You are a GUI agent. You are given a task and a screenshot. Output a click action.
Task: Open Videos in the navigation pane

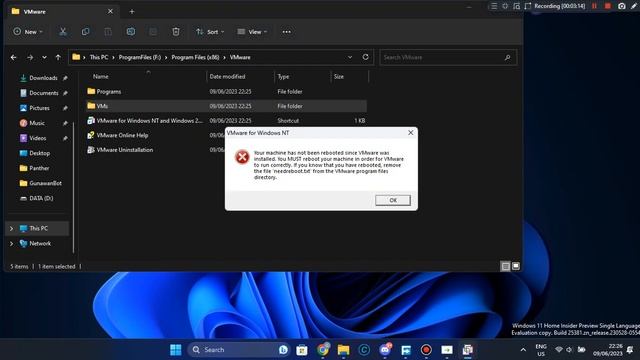coord(38,138)
